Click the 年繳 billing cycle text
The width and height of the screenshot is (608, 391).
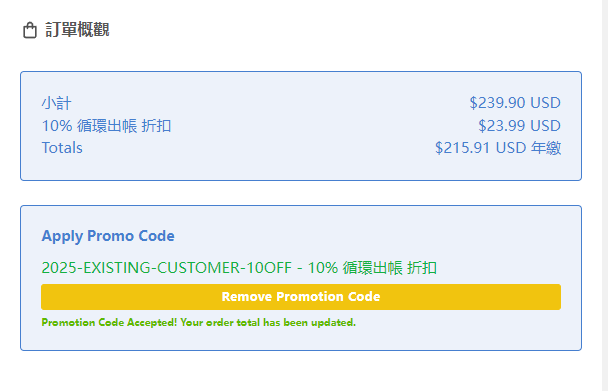[546, 148]
